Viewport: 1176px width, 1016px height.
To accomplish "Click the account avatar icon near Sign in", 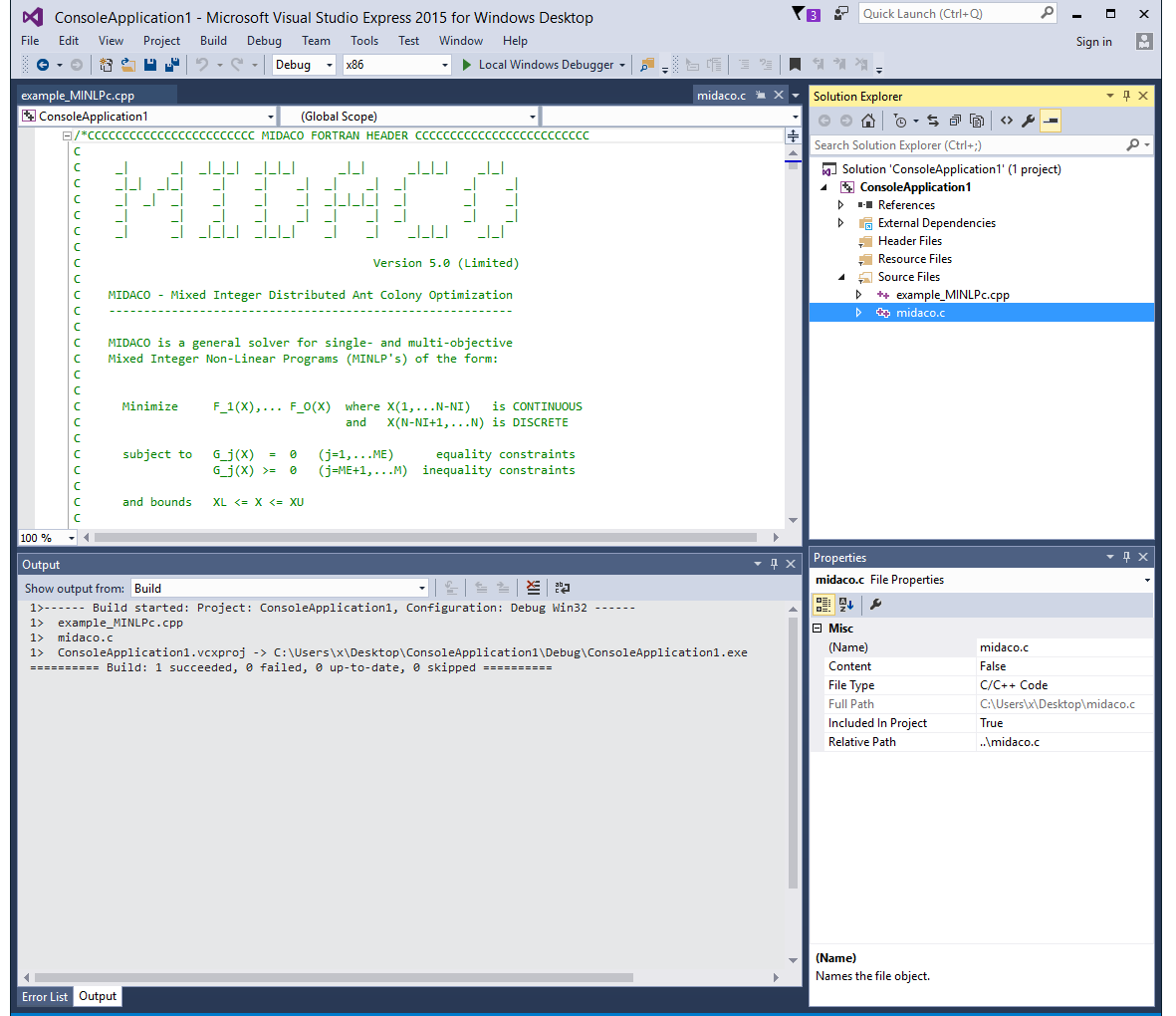I will point(1144,41).
